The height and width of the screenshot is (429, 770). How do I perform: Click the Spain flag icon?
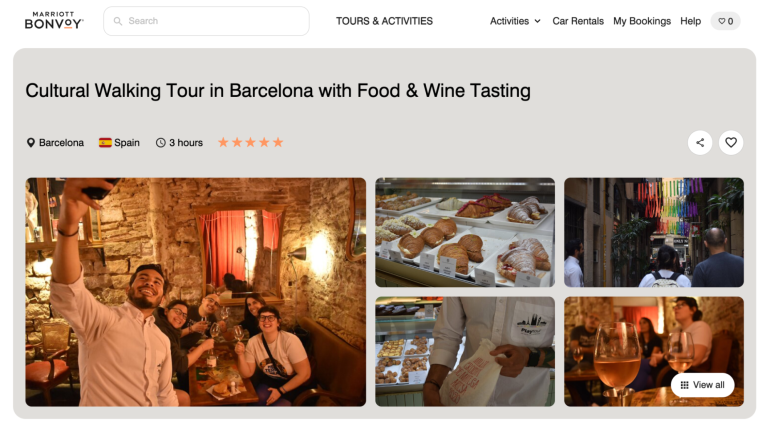click(105, 143)
